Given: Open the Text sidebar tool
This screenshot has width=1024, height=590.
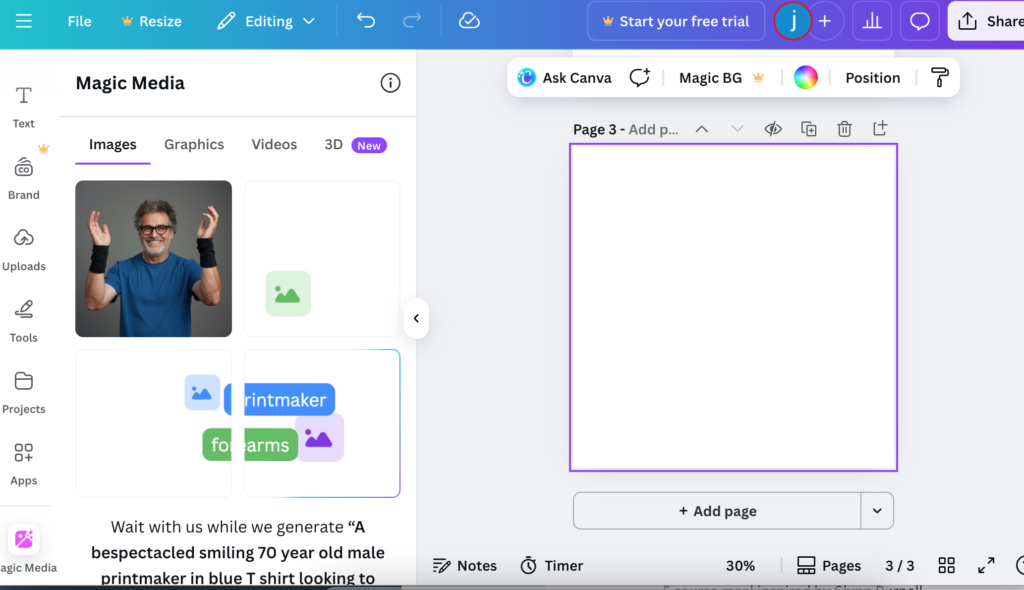Looking at the screenshot, I should [x=24, y=107].
